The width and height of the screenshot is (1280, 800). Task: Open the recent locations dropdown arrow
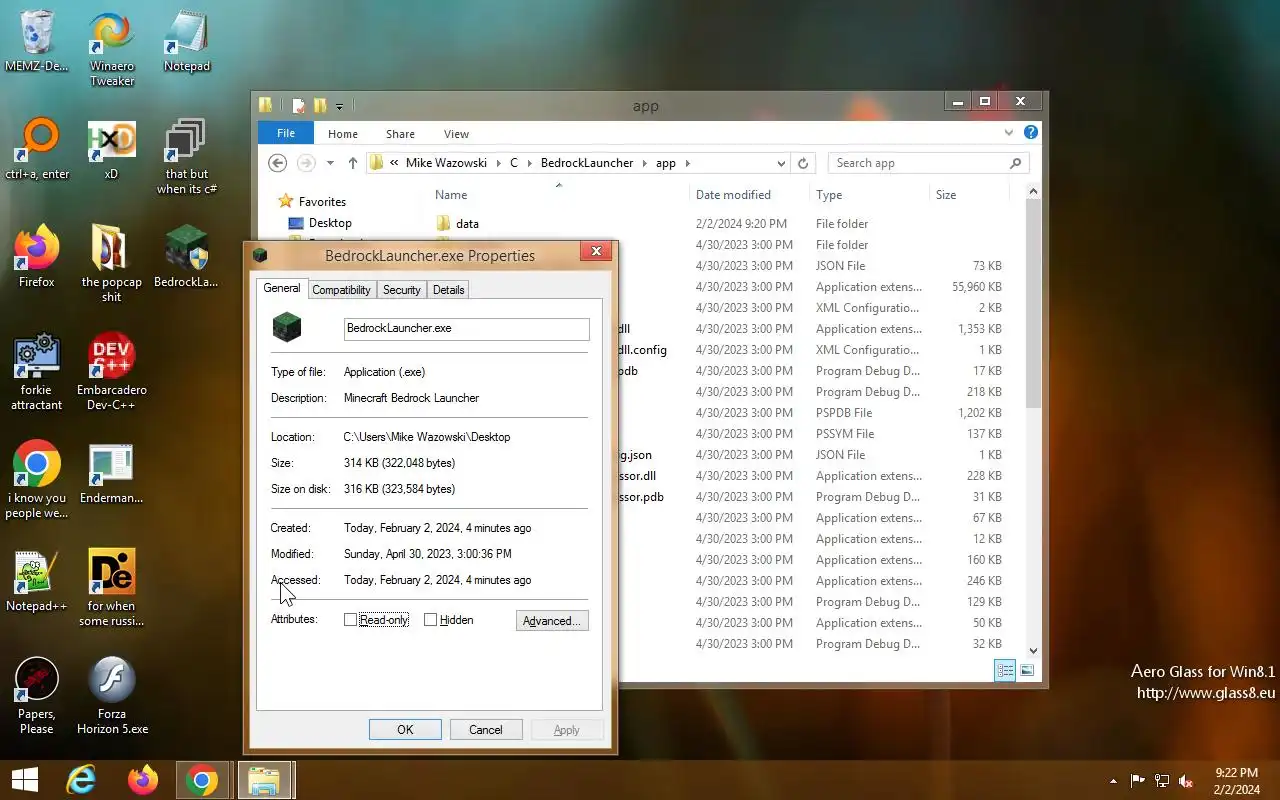pos(329,163)
